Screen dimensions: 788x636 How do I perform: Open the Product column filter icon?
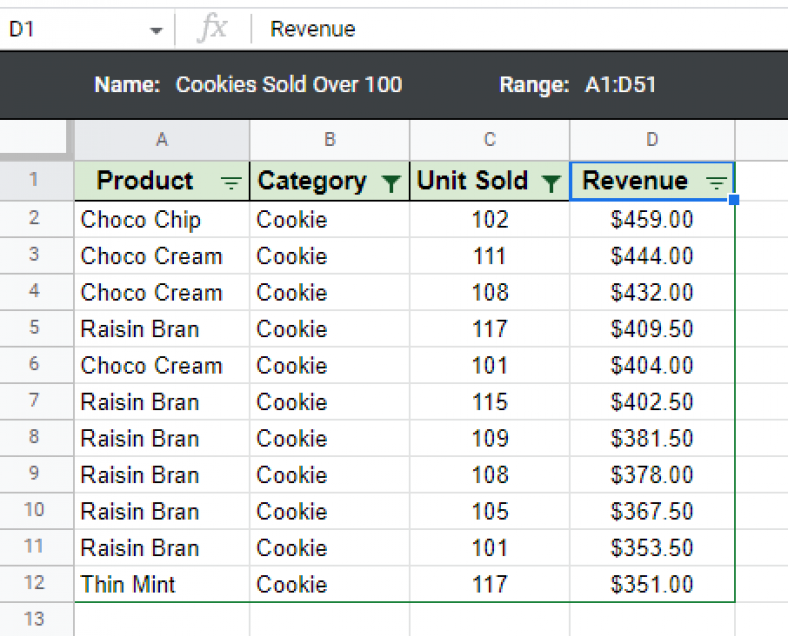(231, 182)
